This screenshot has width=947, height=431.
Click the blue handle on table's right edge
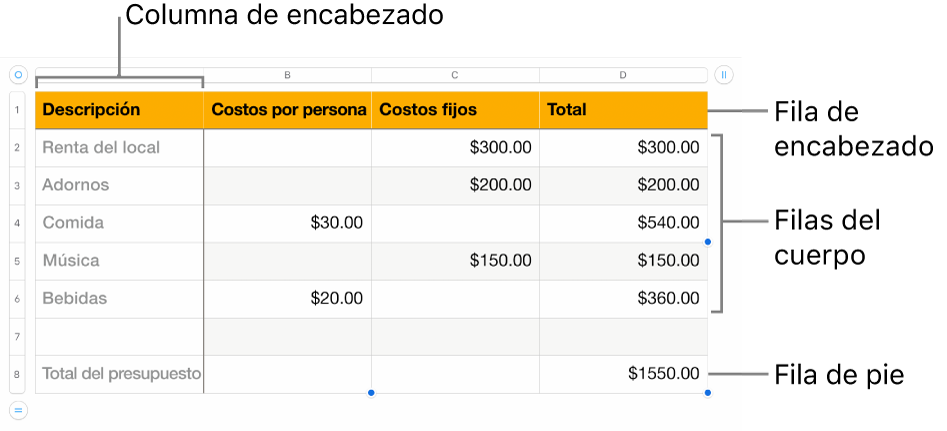coord(708,242)
